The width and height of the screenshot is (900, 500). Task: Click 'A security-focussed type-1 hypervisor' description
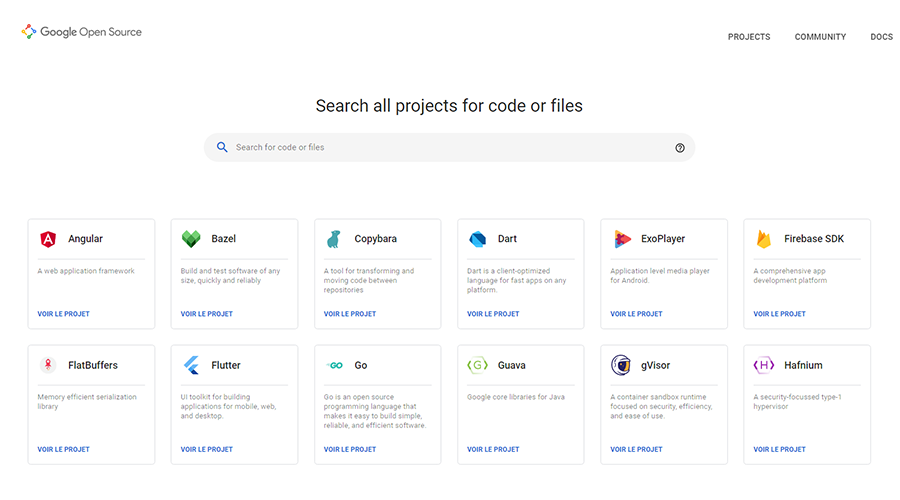click(797, 401)
